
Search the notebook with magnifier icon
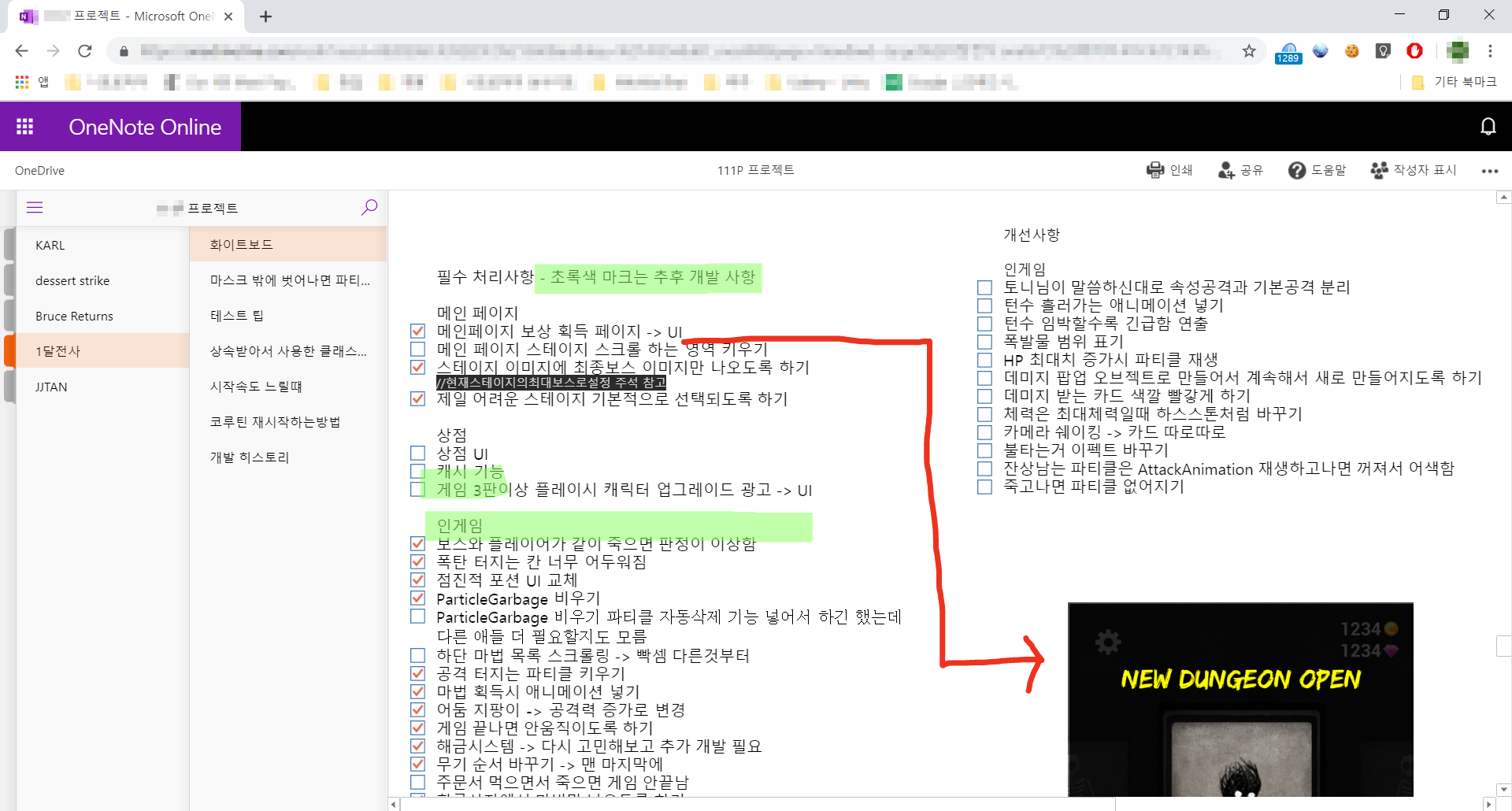click(x=369, y=208)
